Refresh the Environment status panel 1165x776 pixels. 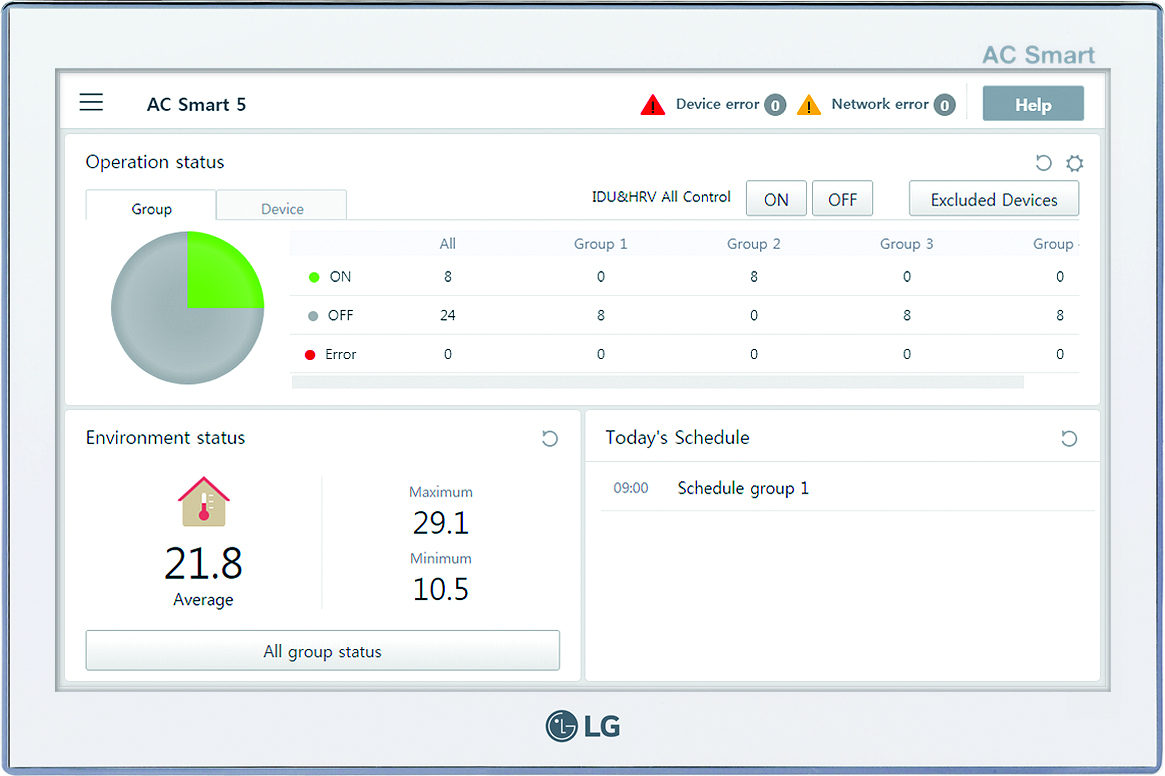click(x=549, y=438)
